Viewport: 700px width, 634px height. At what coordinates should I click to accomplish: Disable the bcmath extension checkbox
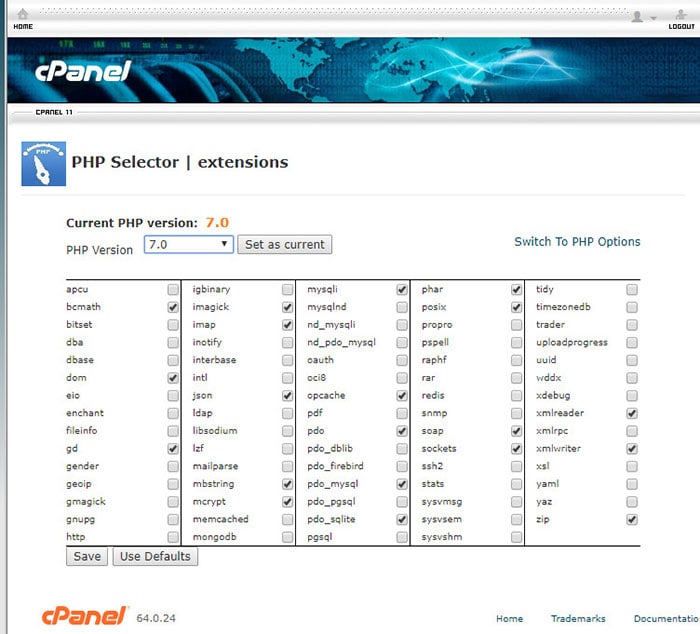tap(173, 307)
